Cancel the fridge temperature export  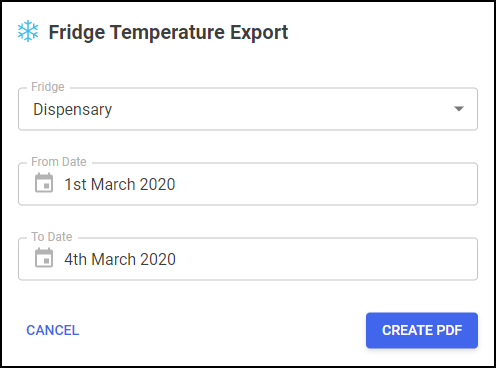[53, 330]
